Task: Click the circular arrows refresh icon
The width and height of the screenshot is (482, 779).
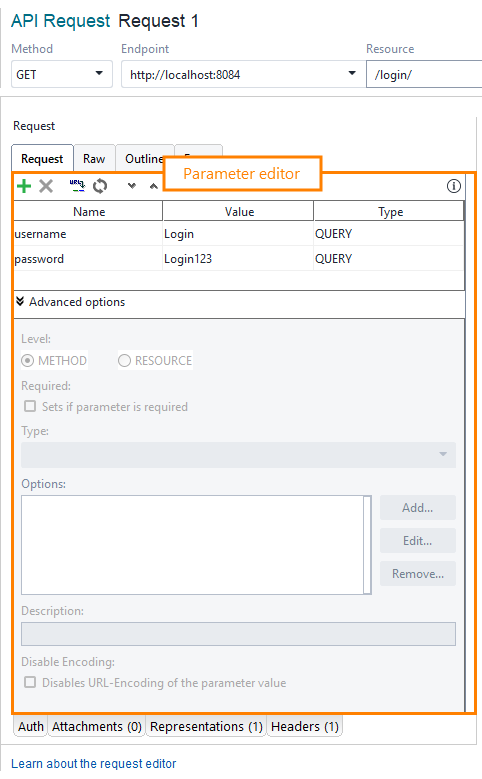Action: (100, 186)
